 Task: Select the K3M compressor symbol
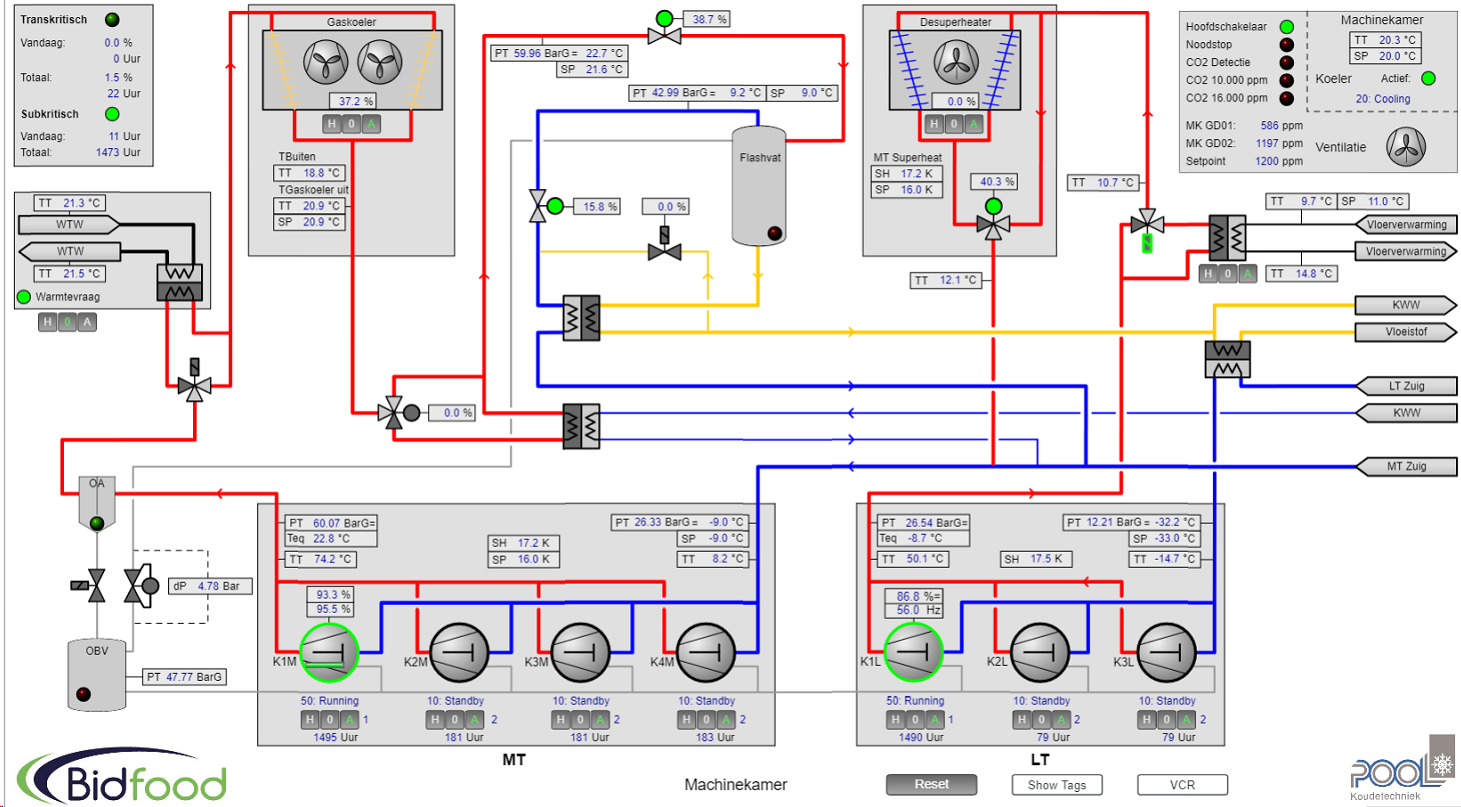581,651
